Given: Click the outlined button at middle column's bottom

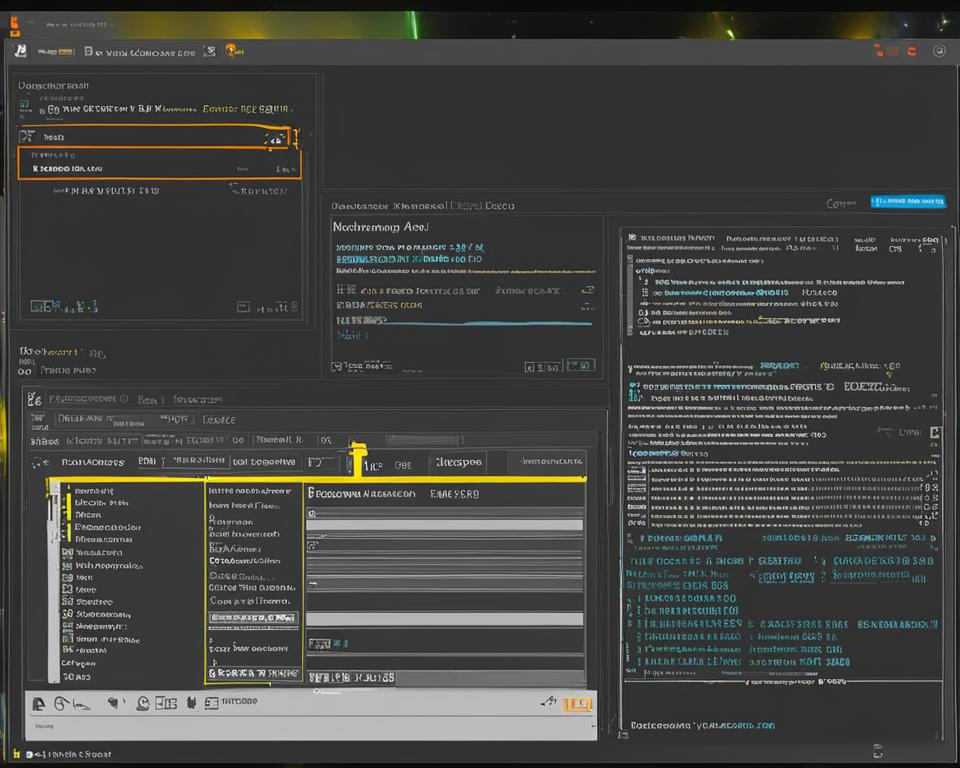Looking at the screenshot, I should (253, 674).
